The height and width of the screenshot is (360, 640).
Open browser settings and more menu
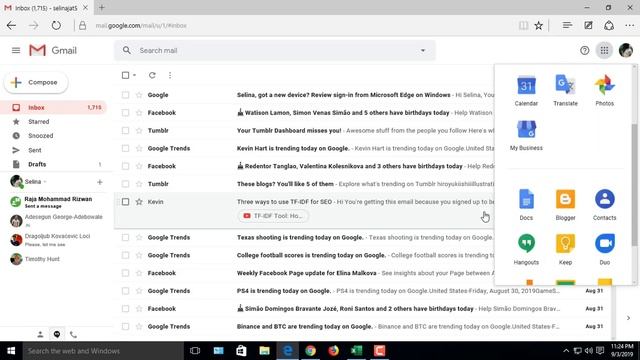(629, 25)
